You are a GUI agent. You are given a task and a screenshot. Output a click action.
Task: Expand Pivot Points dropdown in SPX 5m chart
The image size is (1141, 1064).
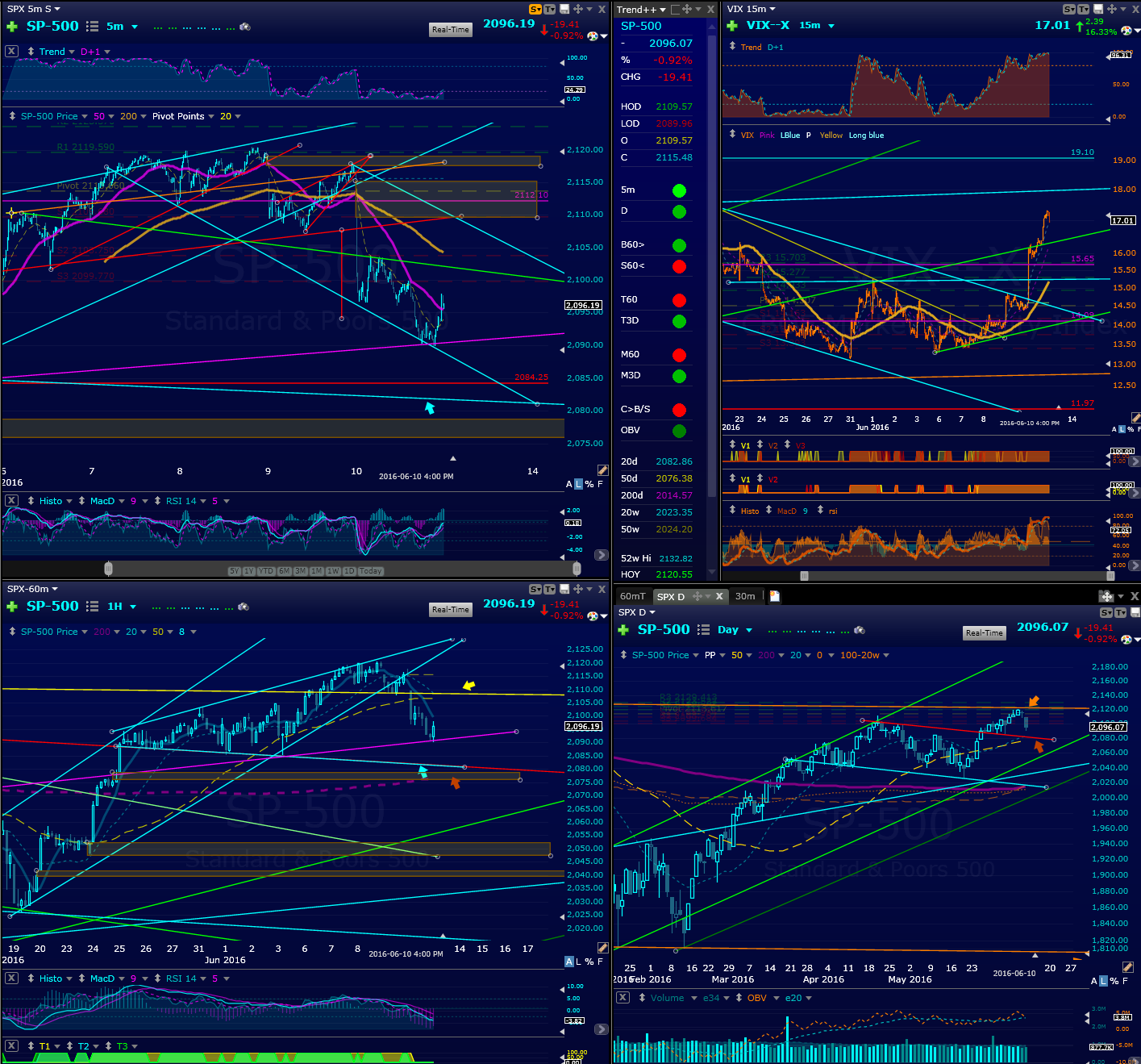[x=211, y=116]
